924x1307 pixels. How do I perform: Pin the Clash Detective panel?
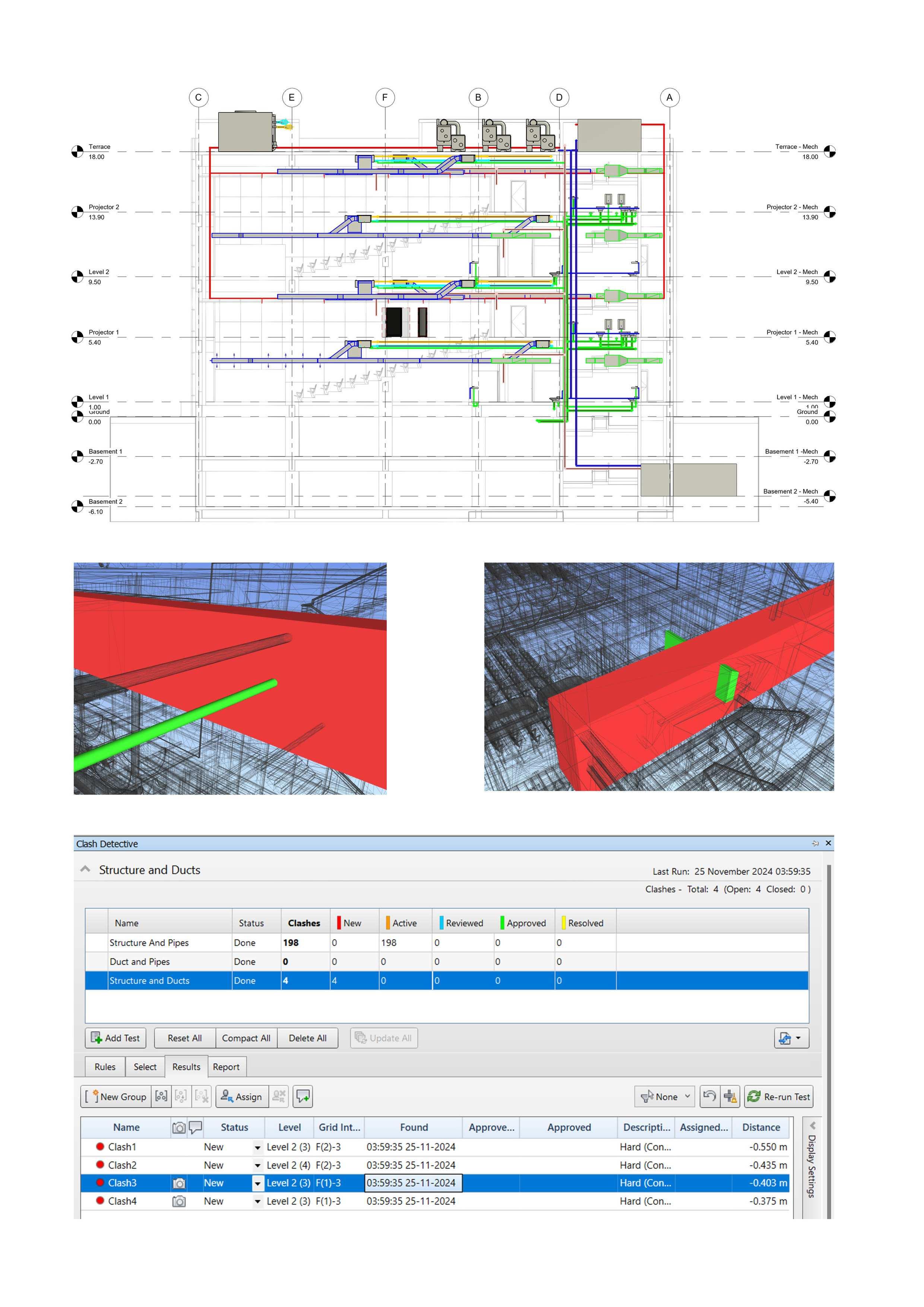pyautogui.click(x=815, y=843)
